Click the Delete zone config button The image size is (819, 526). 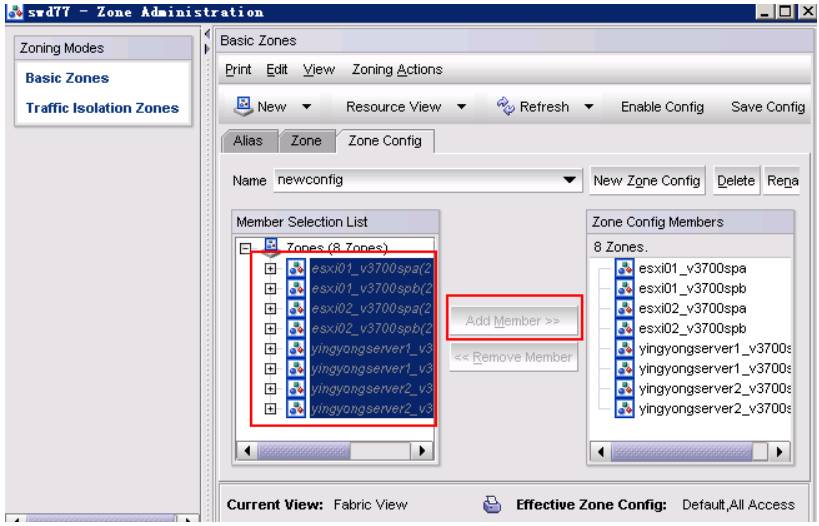[736, 181]
